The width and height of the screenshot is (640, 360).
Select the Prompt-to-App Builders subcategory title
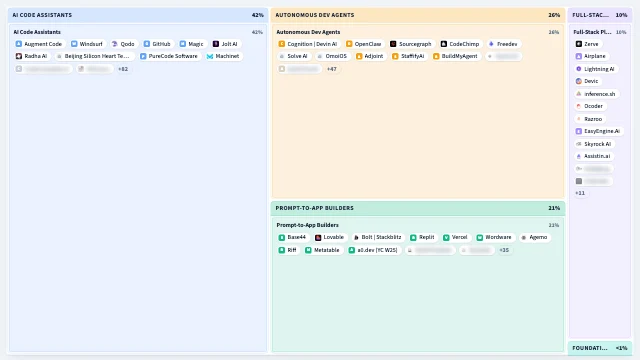(x=307, y=225)
